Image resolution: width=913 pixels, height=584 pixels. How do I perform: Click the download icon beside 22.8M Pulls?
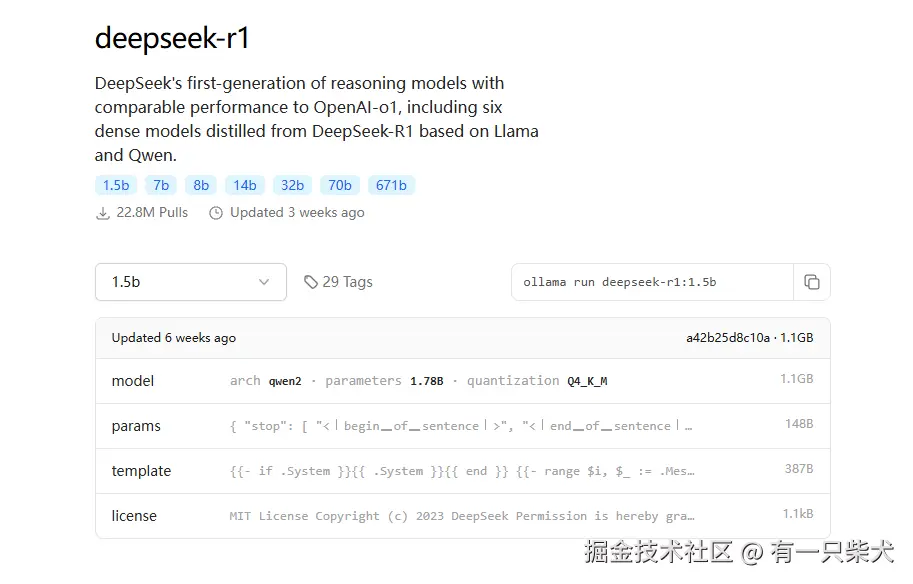pos(102,213)
